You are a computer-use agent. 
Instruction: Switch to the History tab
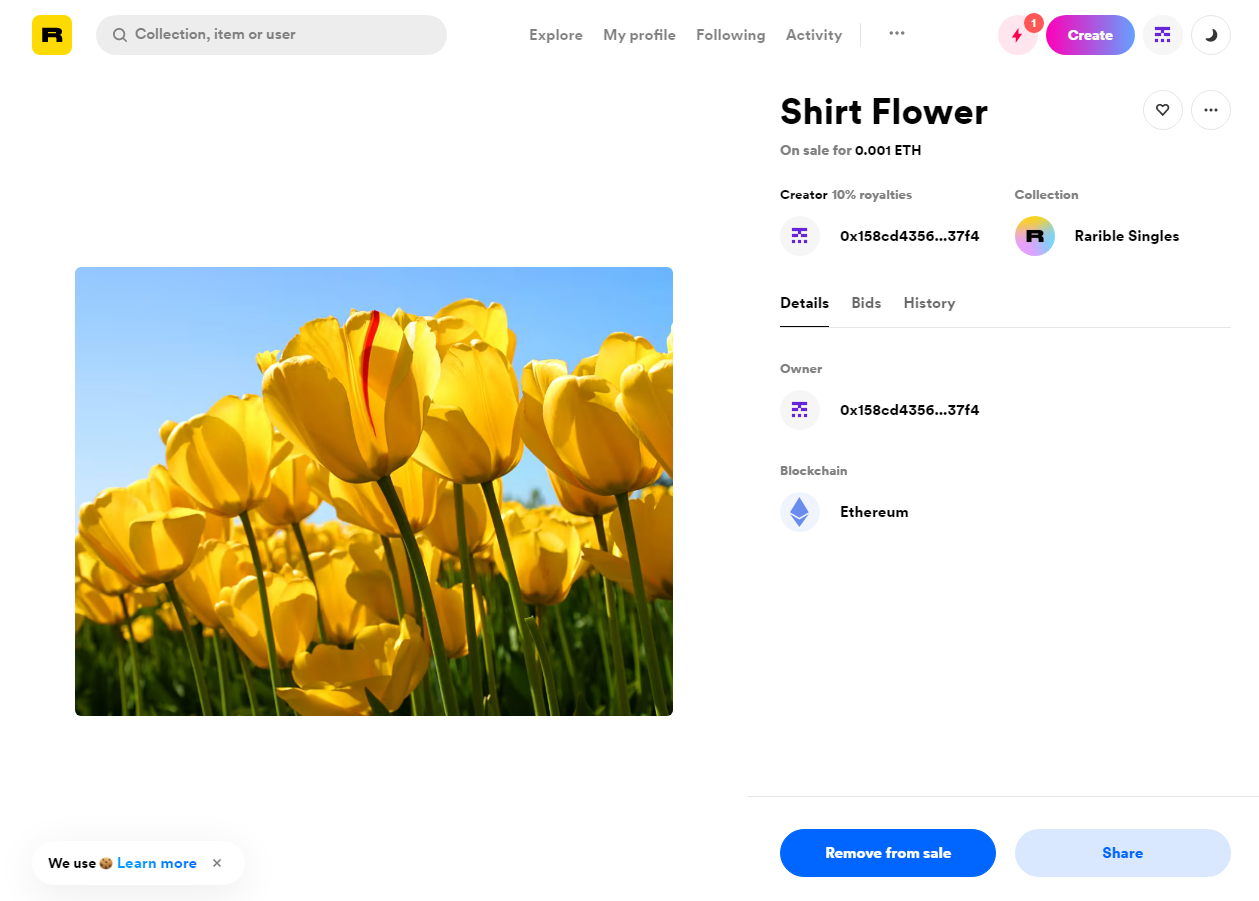[929, 303]
